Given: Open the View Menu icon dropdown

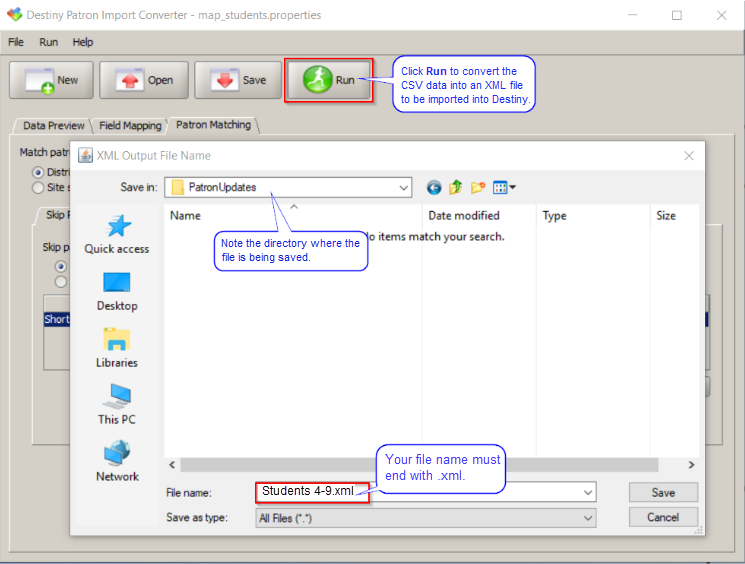Looking at the screenshot, I should click(x=504, y=187).
